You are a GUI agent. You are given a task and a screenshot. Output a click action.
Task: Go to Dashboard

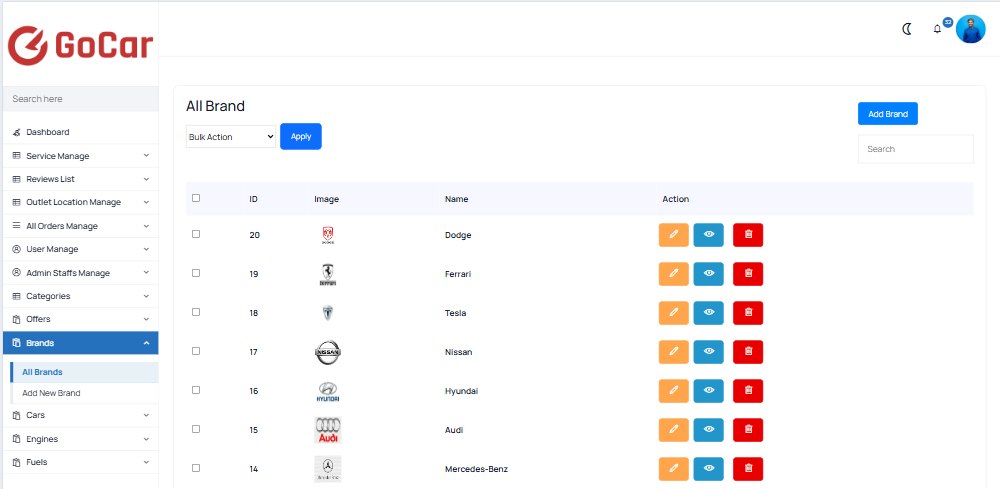pos(80,132)
